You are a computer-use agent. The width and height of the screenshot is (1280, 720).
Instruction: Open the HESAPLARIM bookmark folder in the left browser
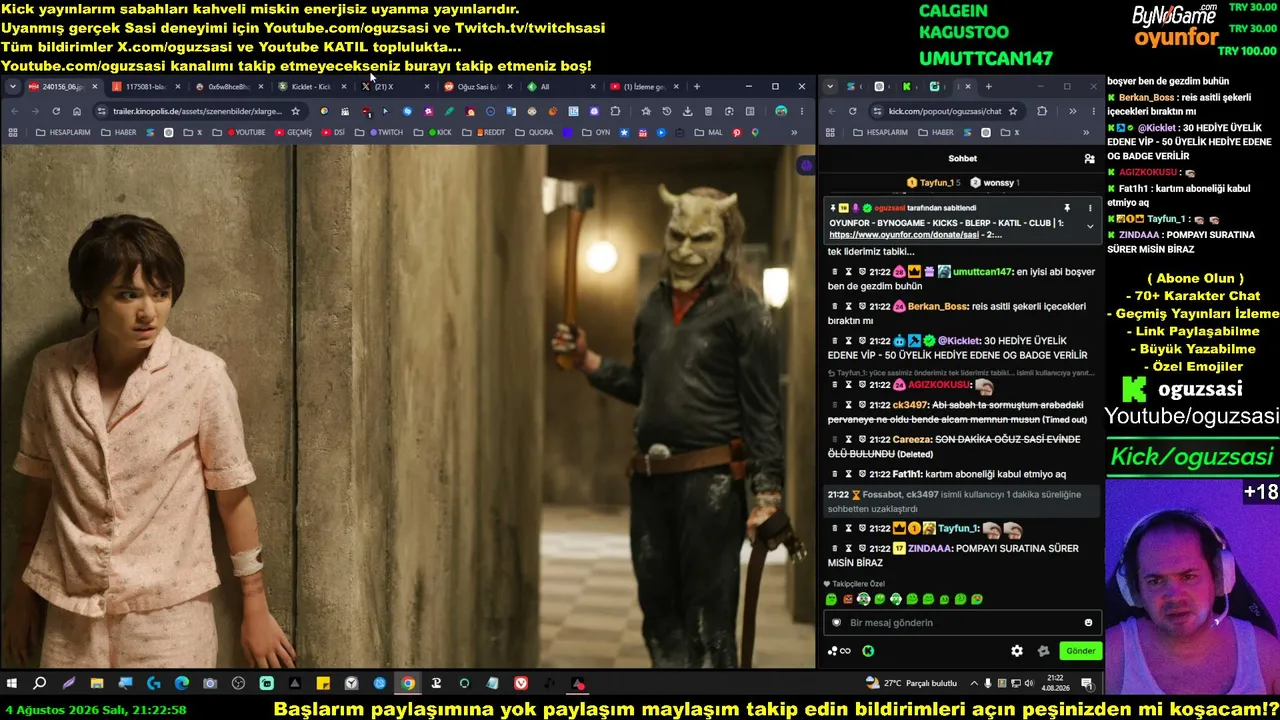pos(61,132)
